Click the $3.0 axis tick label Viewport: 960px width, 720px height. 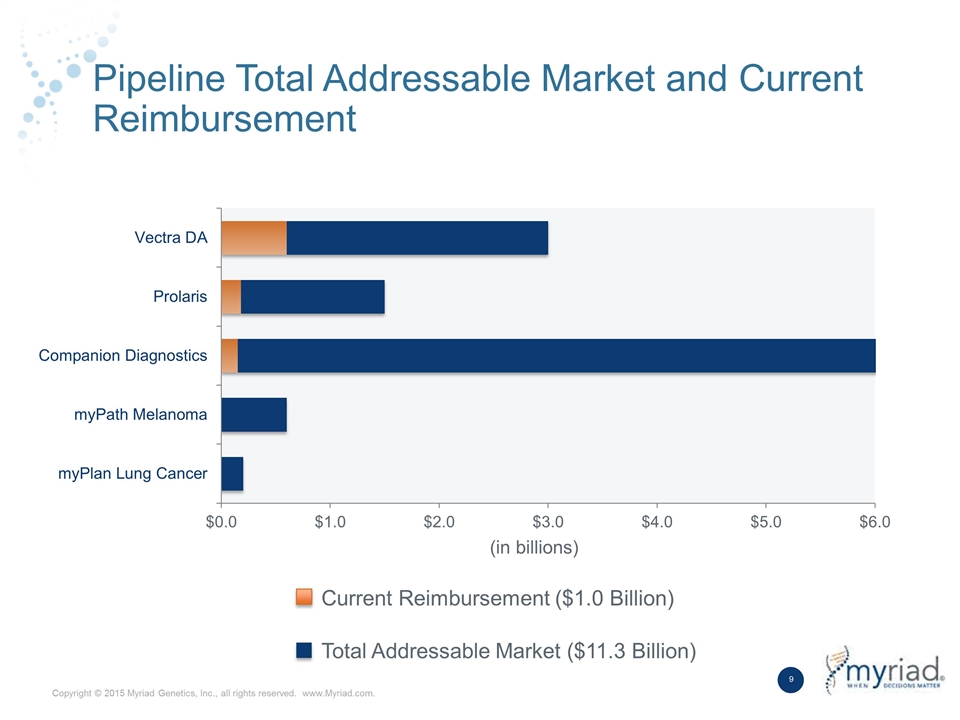pyautogui.click(x=548, y=522)
